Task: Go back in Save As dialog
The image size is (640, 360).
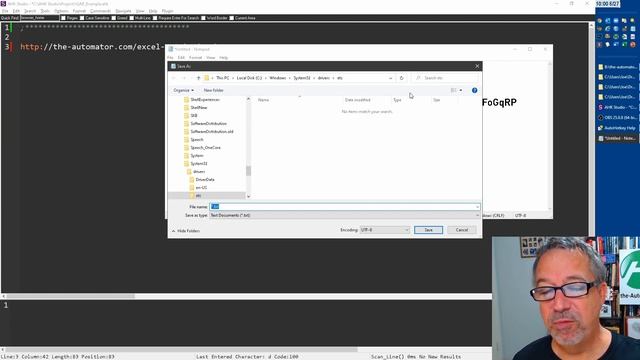Action: (x=173, y=78)
